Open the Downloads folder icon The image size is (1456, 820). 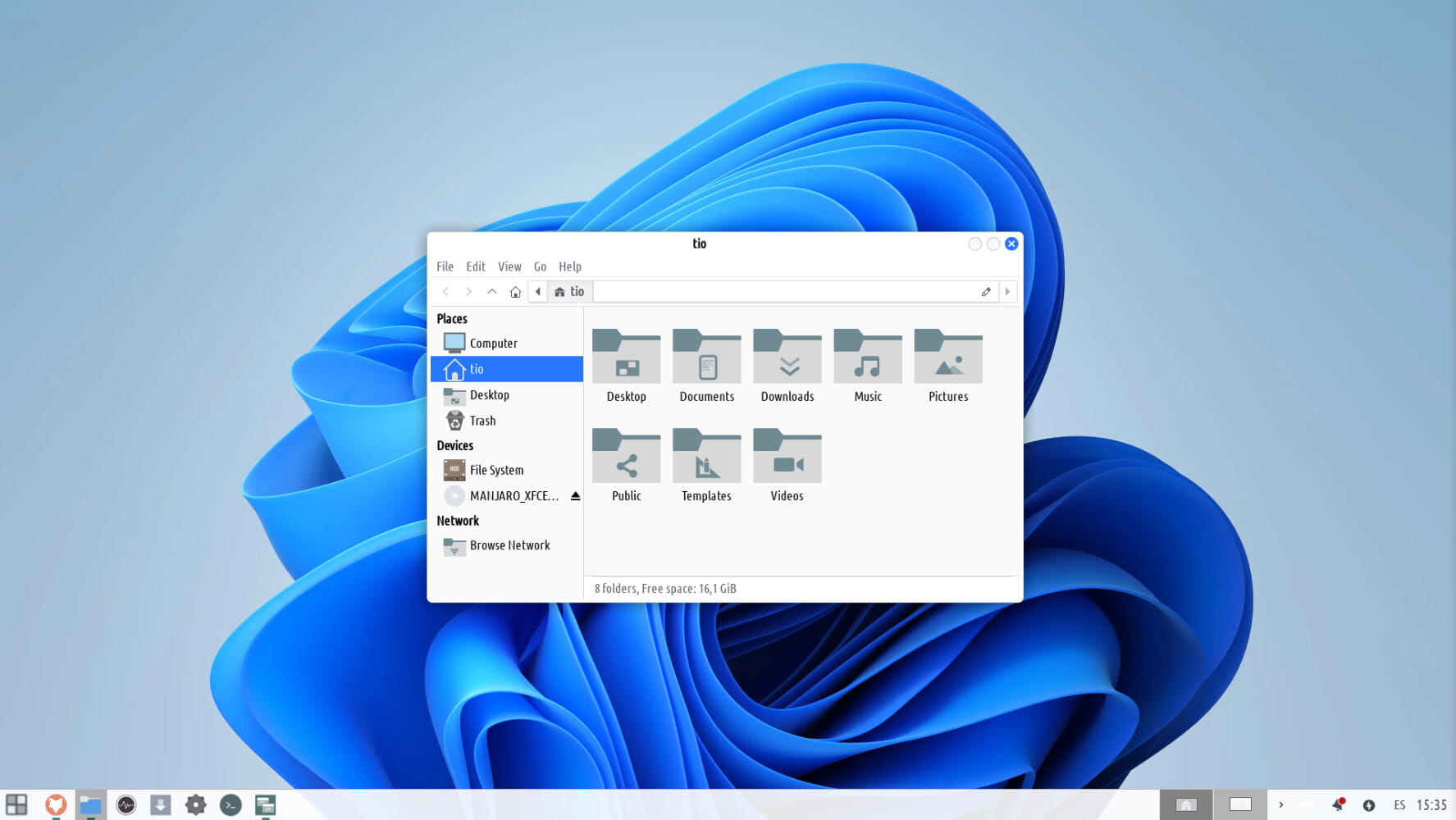tap(787, 358)
